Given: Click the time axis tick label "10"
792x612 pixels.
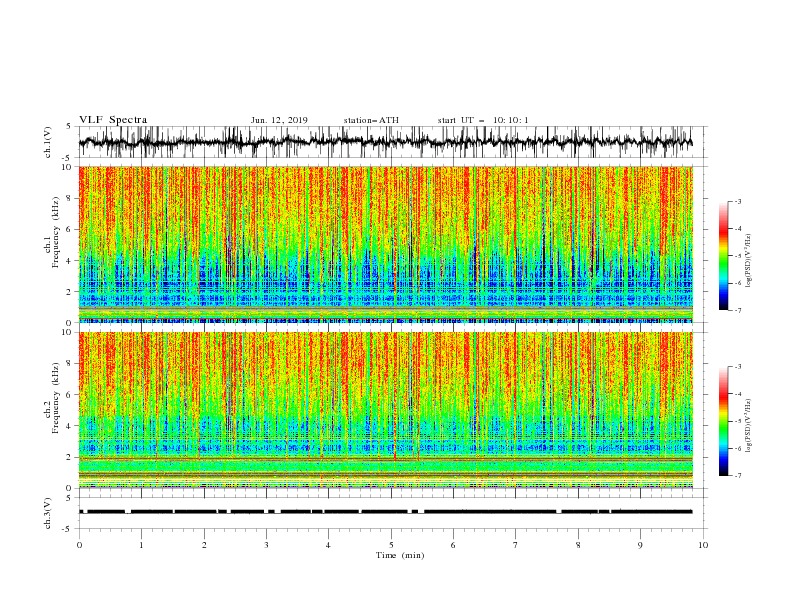Looking at the screenshot, I should point(703,545).
